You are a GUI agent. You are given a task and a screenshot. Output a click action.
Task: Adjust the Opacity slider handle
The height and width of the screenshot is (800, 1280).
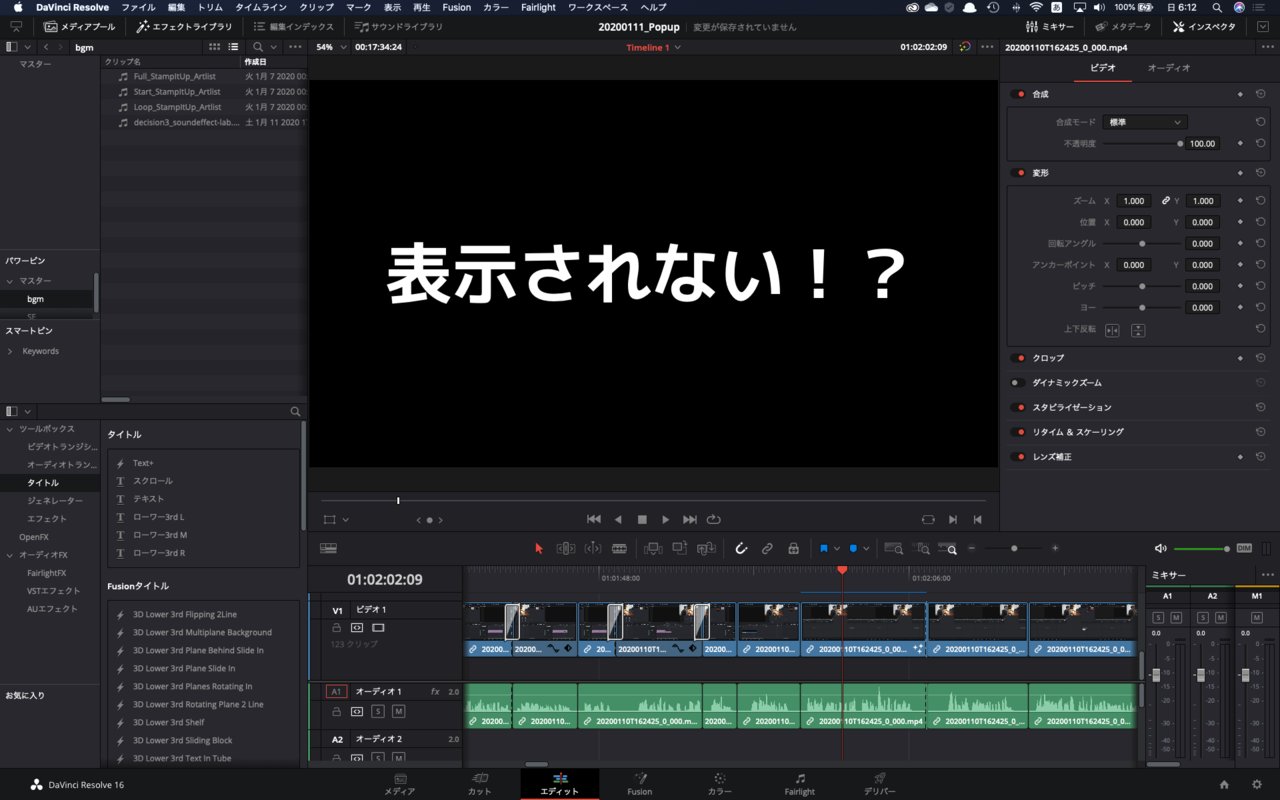[1180, 144]
